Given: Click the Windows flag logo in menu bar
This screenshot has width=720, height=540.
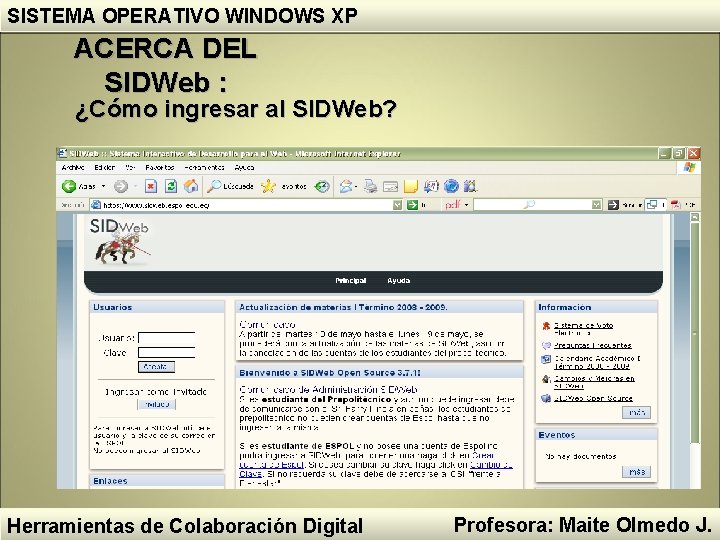Looking at the screenshot, I should coord(689,167).
